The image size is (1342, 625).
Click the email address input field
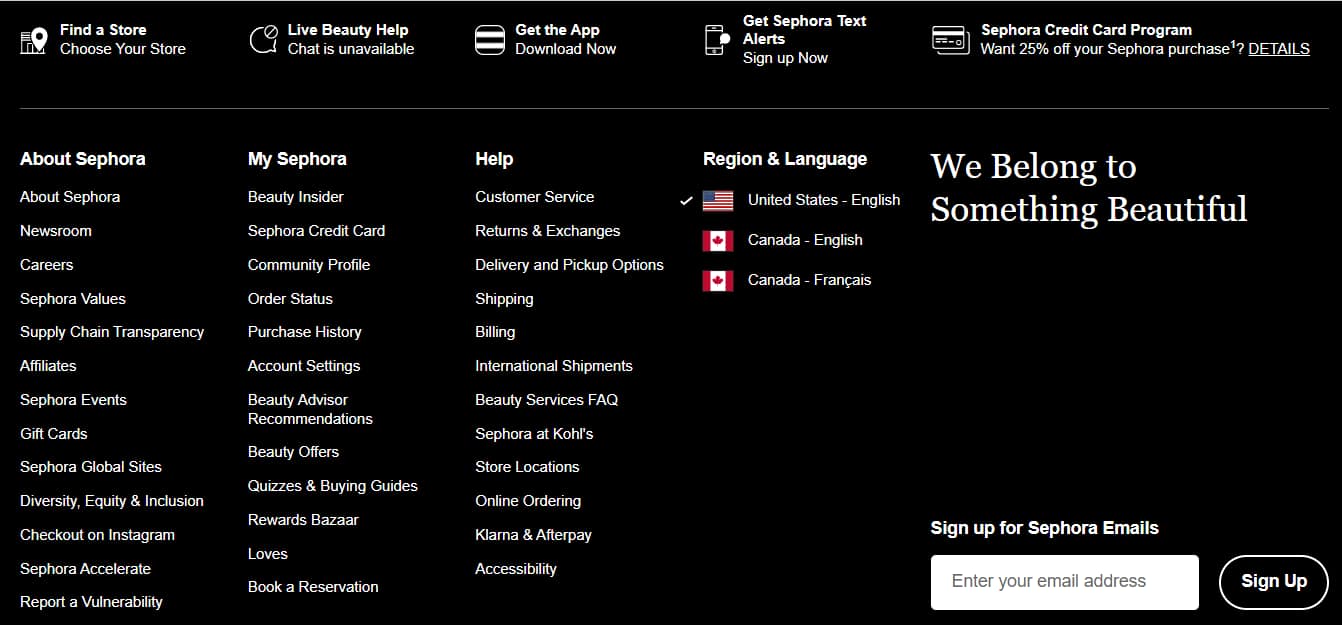(x=1064, y=581)
